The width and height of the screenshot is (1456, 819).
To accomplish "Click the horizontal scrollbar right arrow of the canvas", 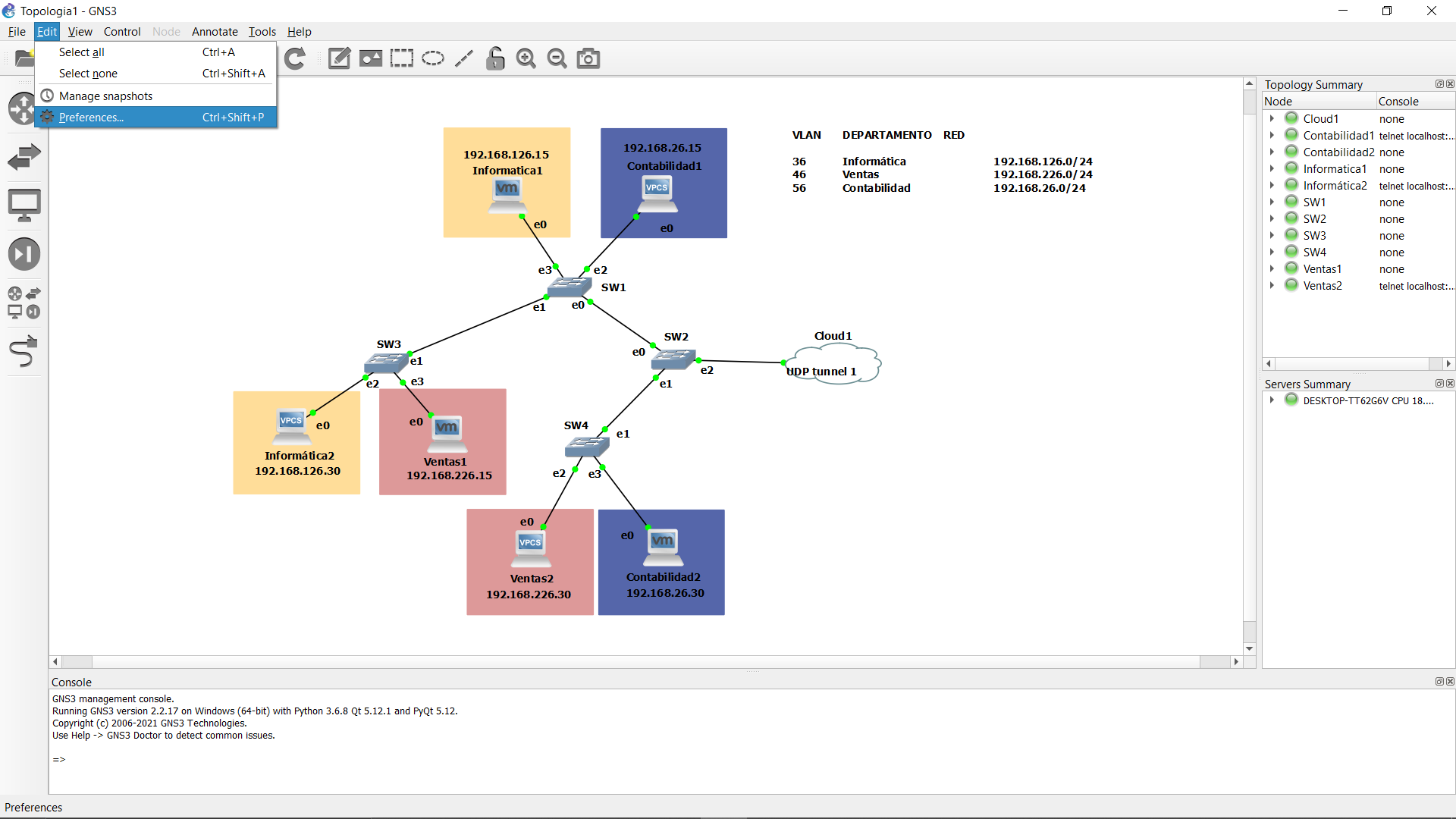I will [x=1236, y=662].
